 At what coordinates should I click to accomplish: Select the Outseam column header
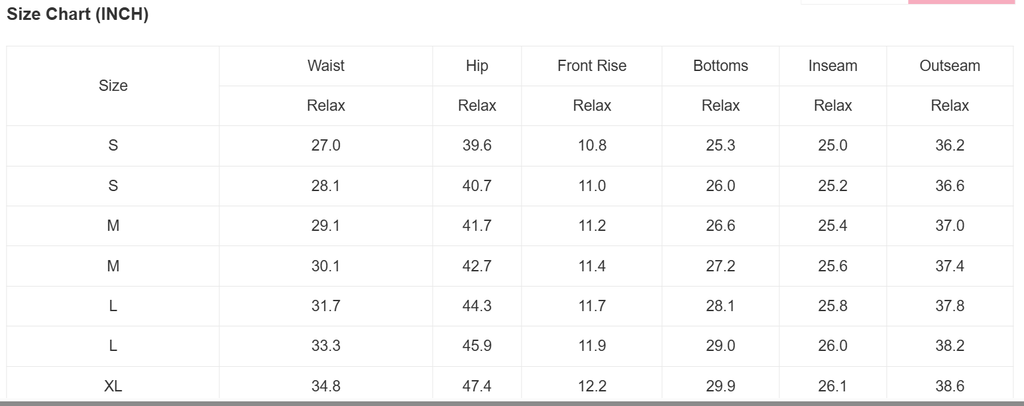(x=950, y=66)
